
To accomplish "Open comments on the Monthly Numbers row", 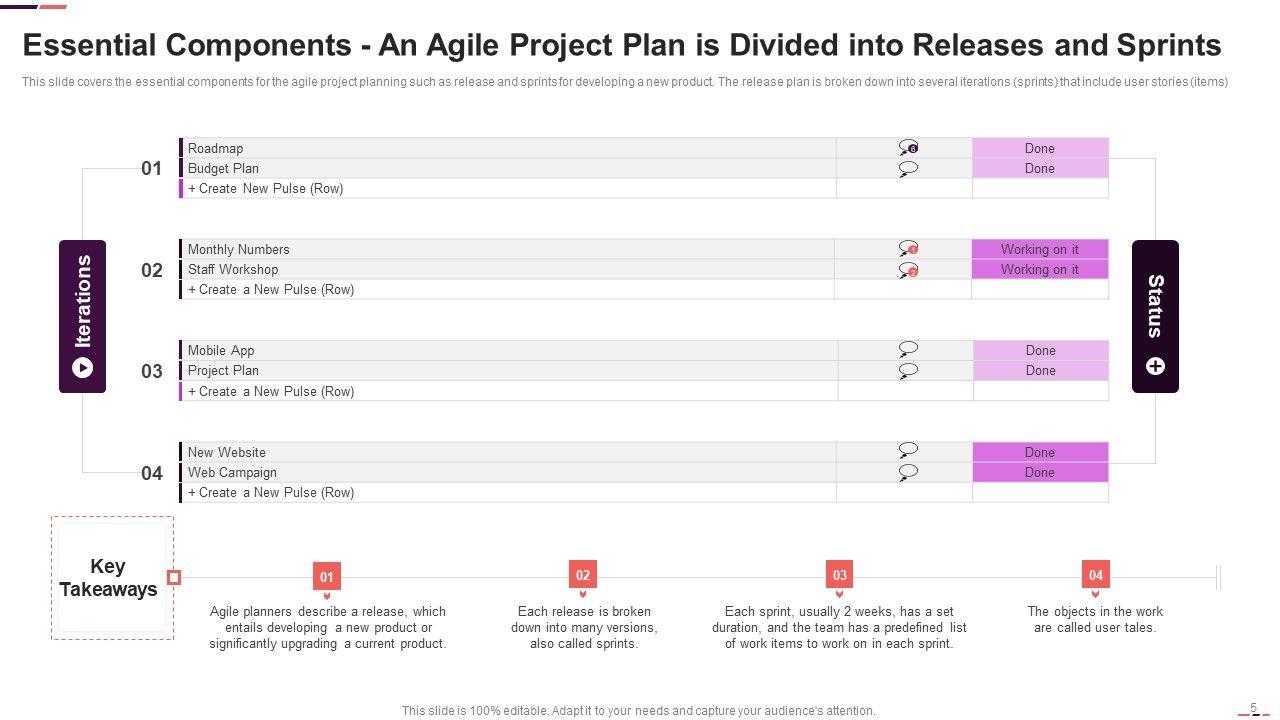I will click(908, 249).
